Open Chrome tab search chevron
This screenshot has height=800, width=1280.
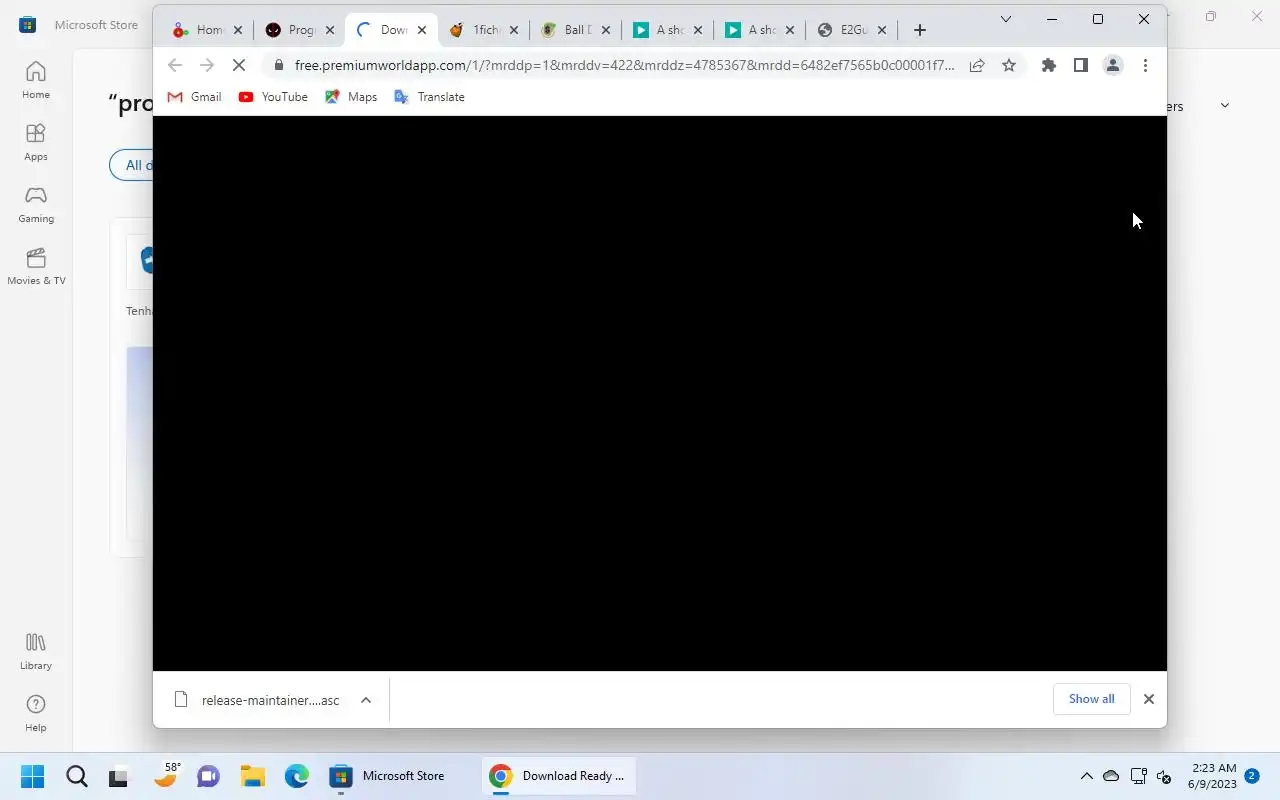(x=1006, y=19)
